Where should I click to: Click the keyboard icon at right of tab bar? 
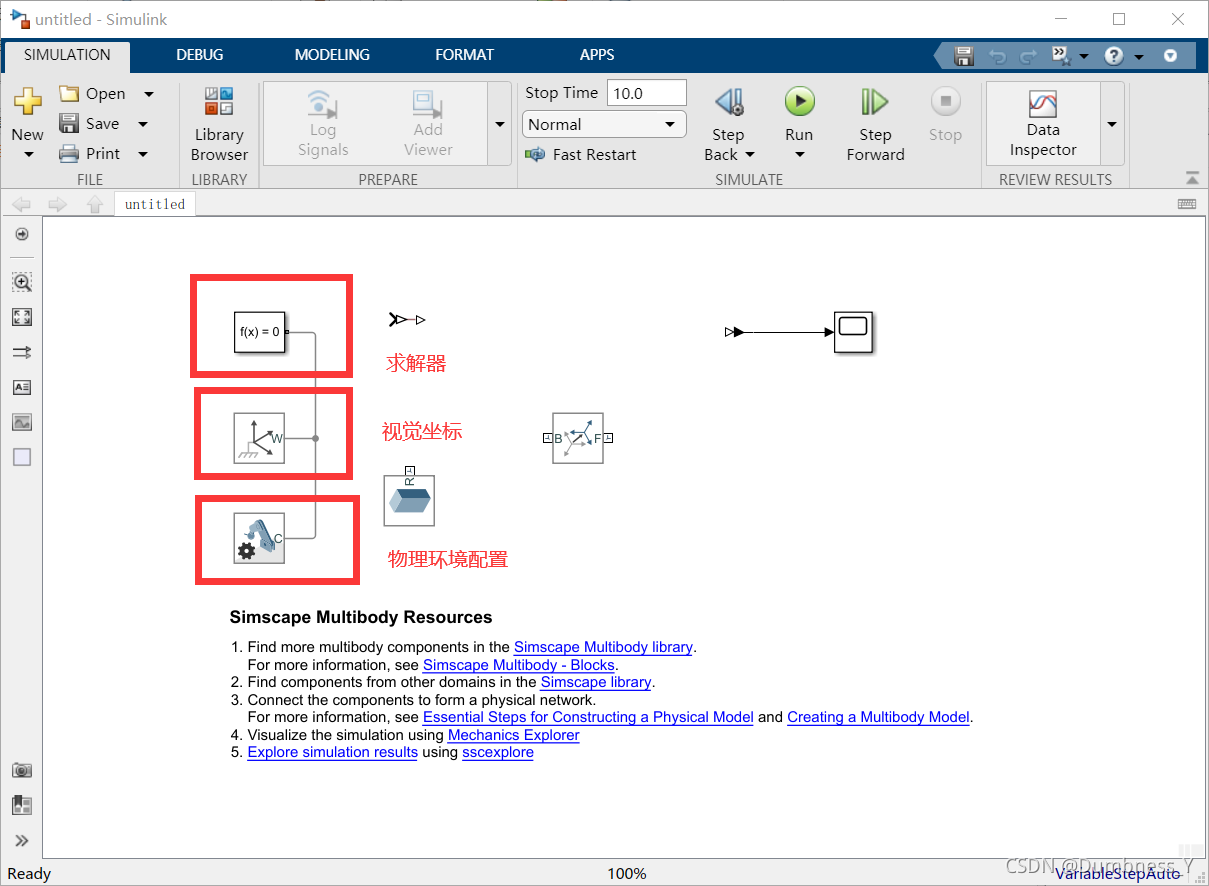(1187, 204)
